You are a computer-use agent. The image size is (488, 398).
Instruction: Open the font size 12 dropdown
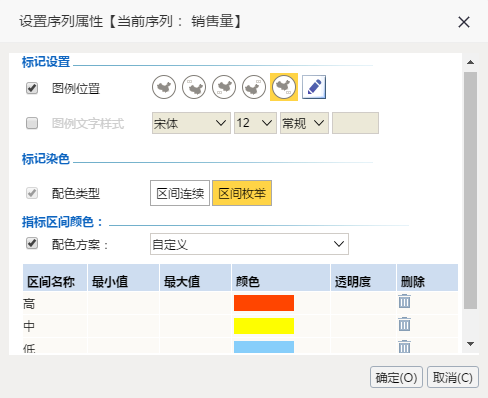[x=255, y=123]
